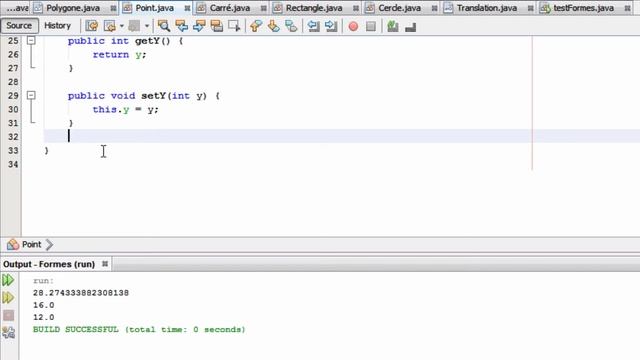640x360 pixels.
Task: Select the Point breadcrumb label
Action: (x=31, y=244)
